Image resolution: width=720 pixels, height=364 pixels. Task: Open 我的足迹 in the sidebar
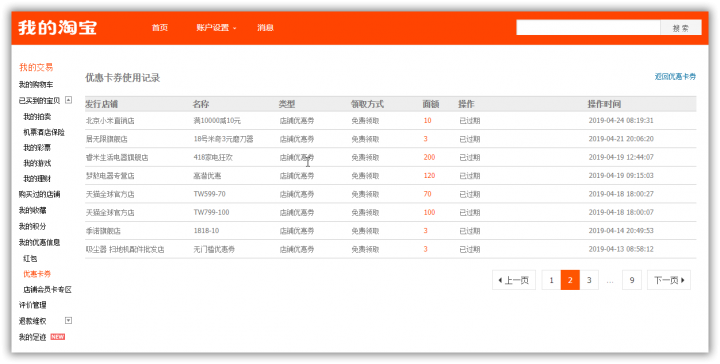(x=33, y=337)
